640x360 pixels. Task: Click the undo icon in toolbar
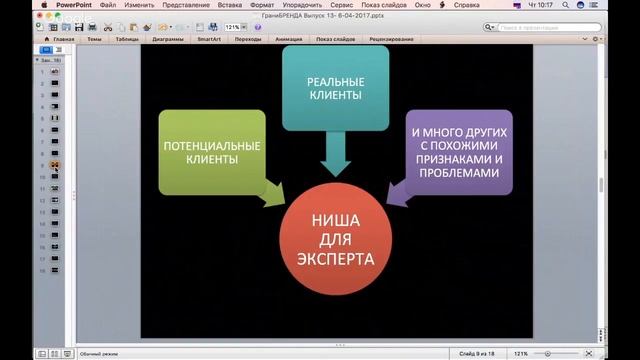162,27
